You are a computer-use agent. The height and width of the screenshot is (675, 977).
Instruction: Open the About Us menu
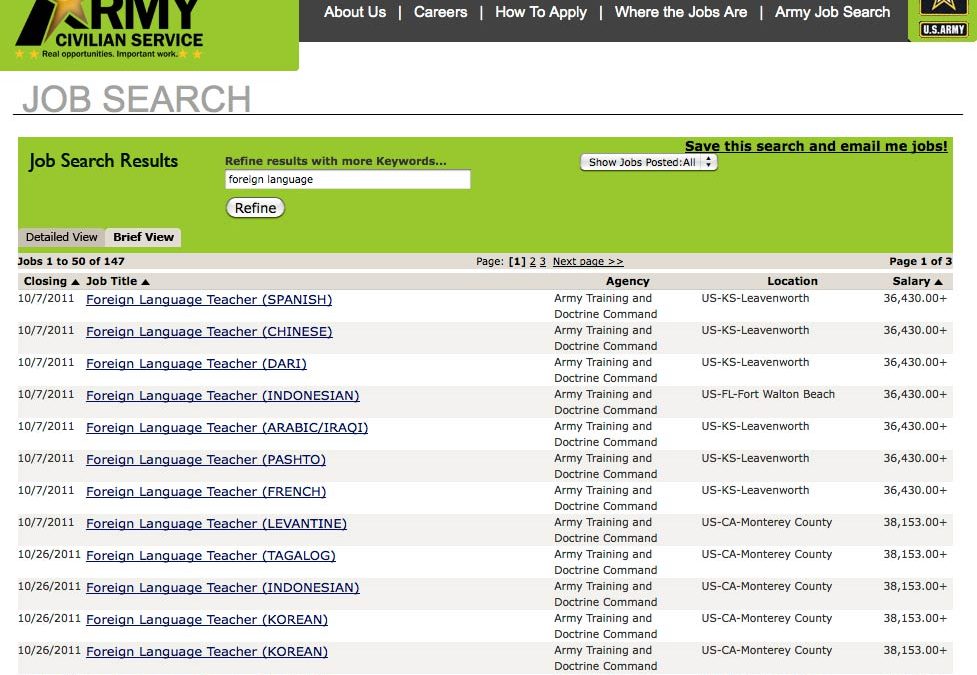[355, 12]
